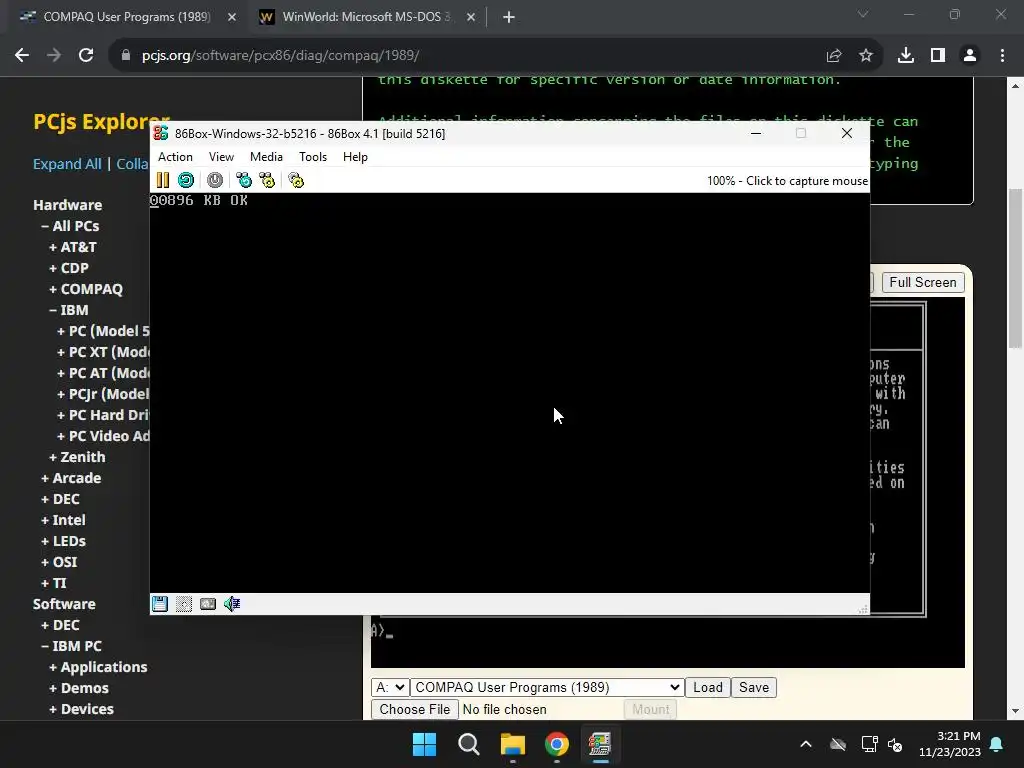Switch to COMPAQ User Programs tab
This screenshot has height=768, width=1024.
127,17
